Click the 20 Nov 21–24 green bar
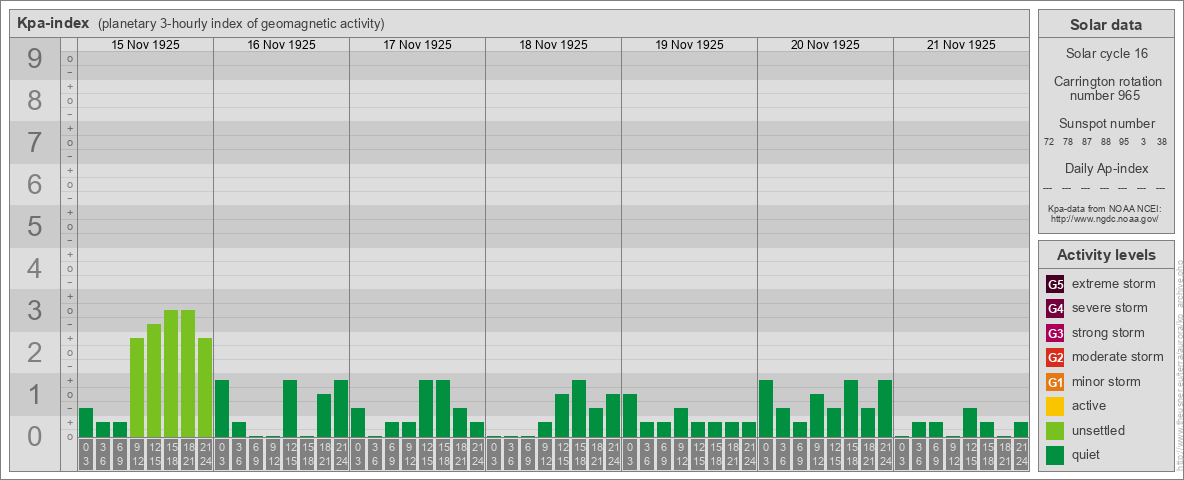Image resolution: width=1184 pixels, height=480 pixels. tap(885, 408)
